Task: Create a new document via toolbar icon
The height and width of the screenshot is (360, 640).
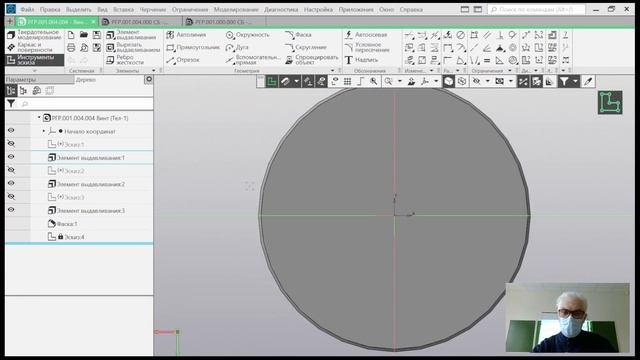Action: pos(71,35)
